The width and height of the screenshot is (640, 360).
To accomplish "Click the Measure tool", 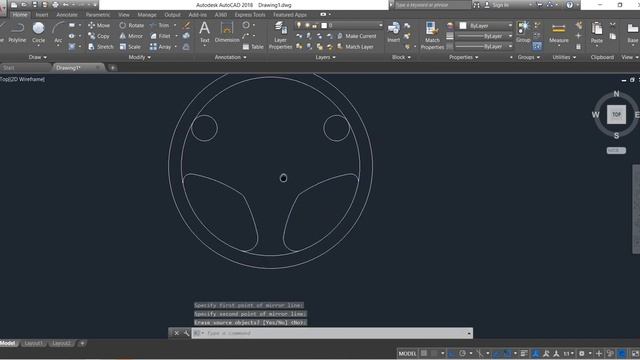I will click(559, 33).
